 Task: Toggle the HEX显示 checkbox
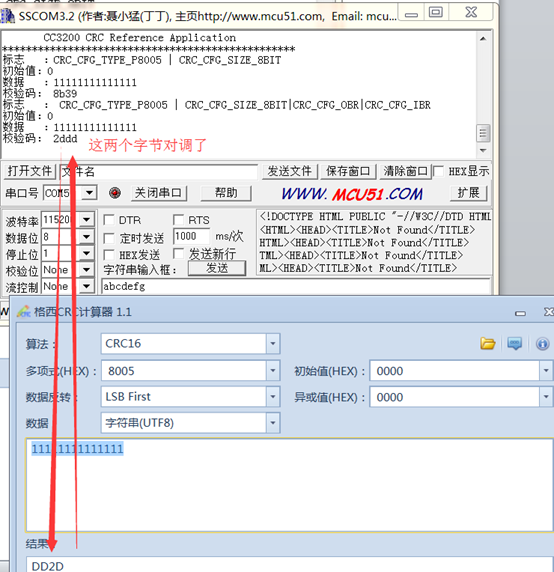point(438,171)
